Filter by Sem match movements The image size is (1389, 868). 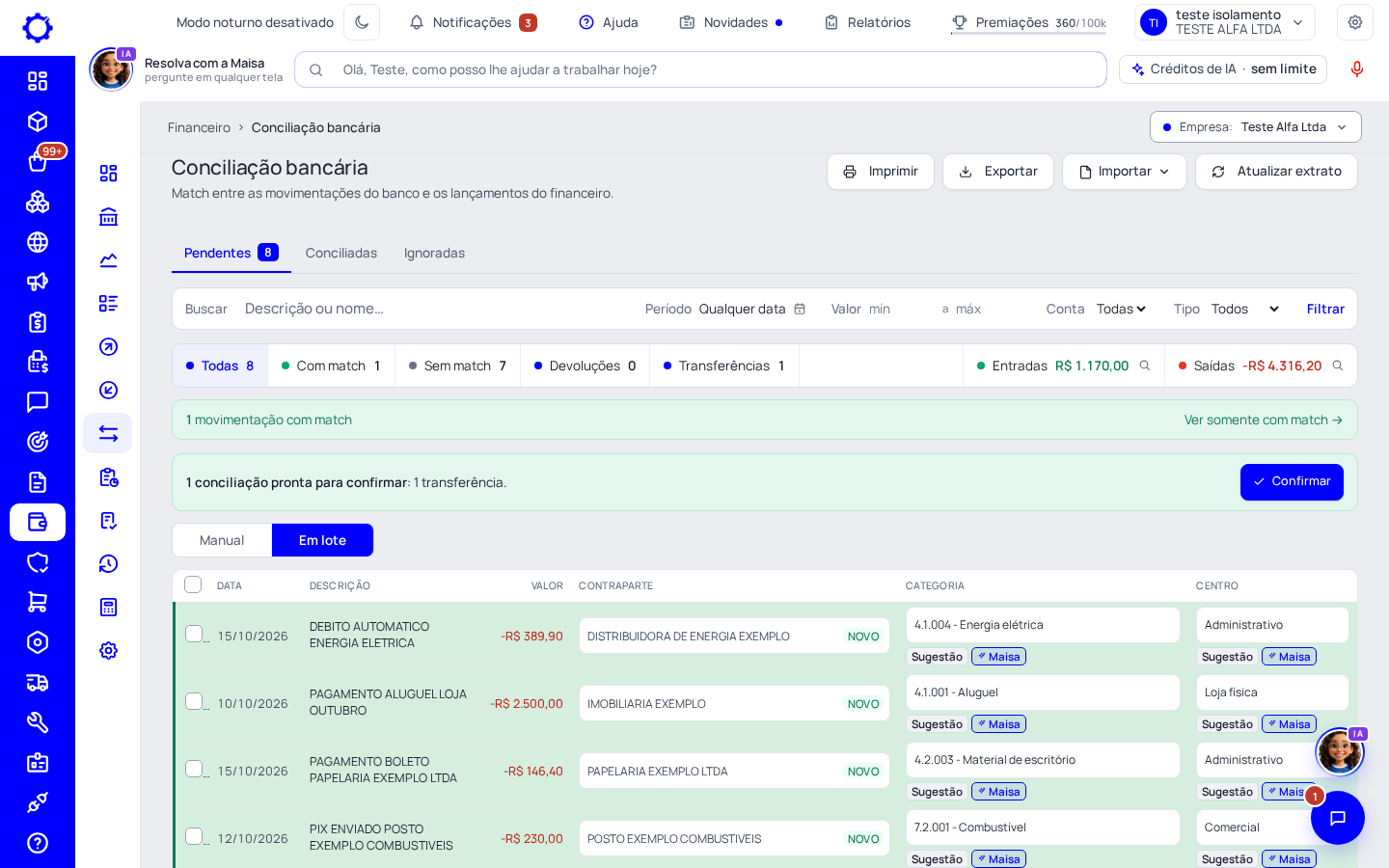(x=457, y=366)
